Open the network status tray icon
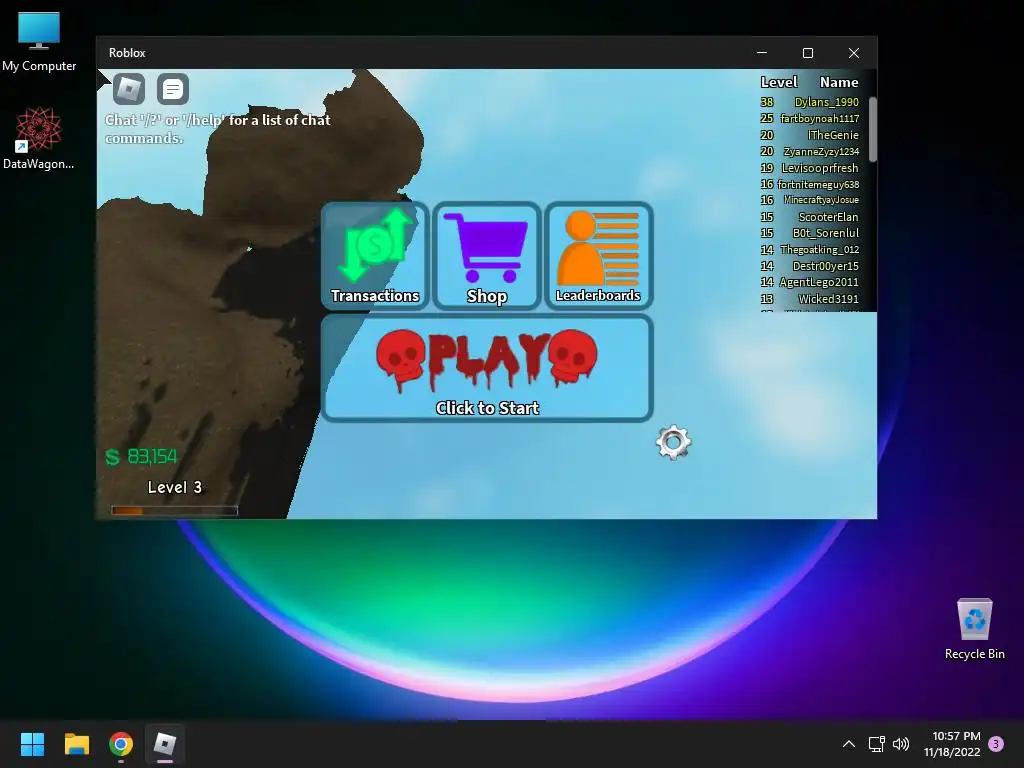Screen dimensions: 1024x768 pyautogui.click(x=876, y=744)
